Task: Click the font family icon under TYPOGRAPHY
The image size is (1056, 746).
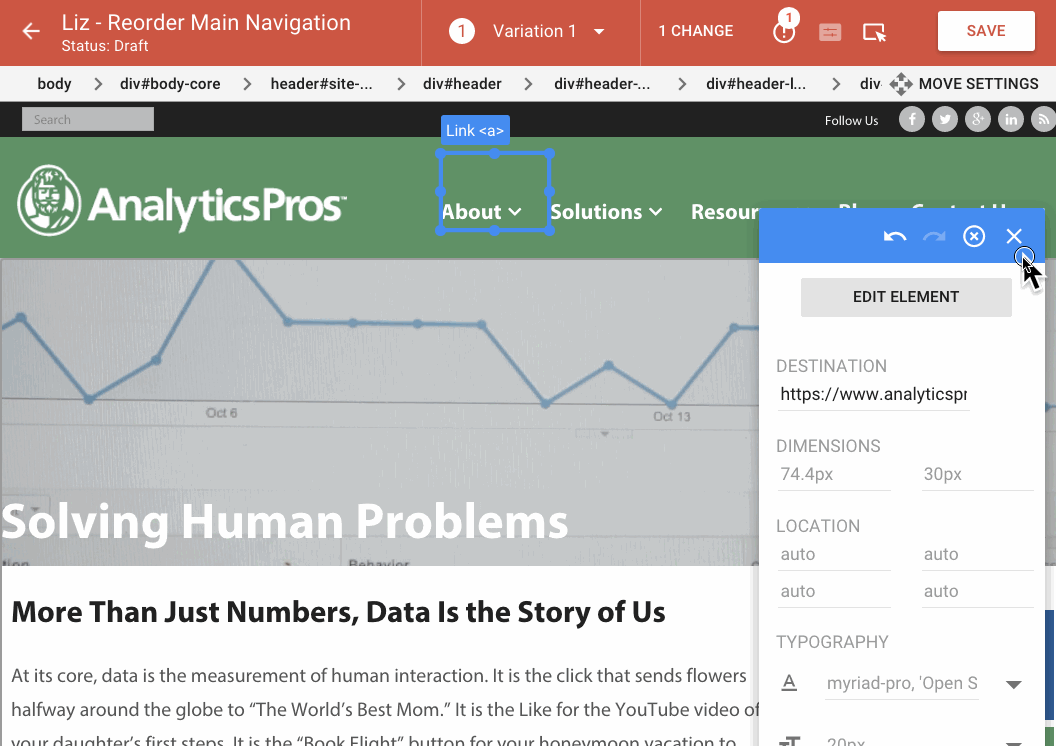Action: point(789,683)
